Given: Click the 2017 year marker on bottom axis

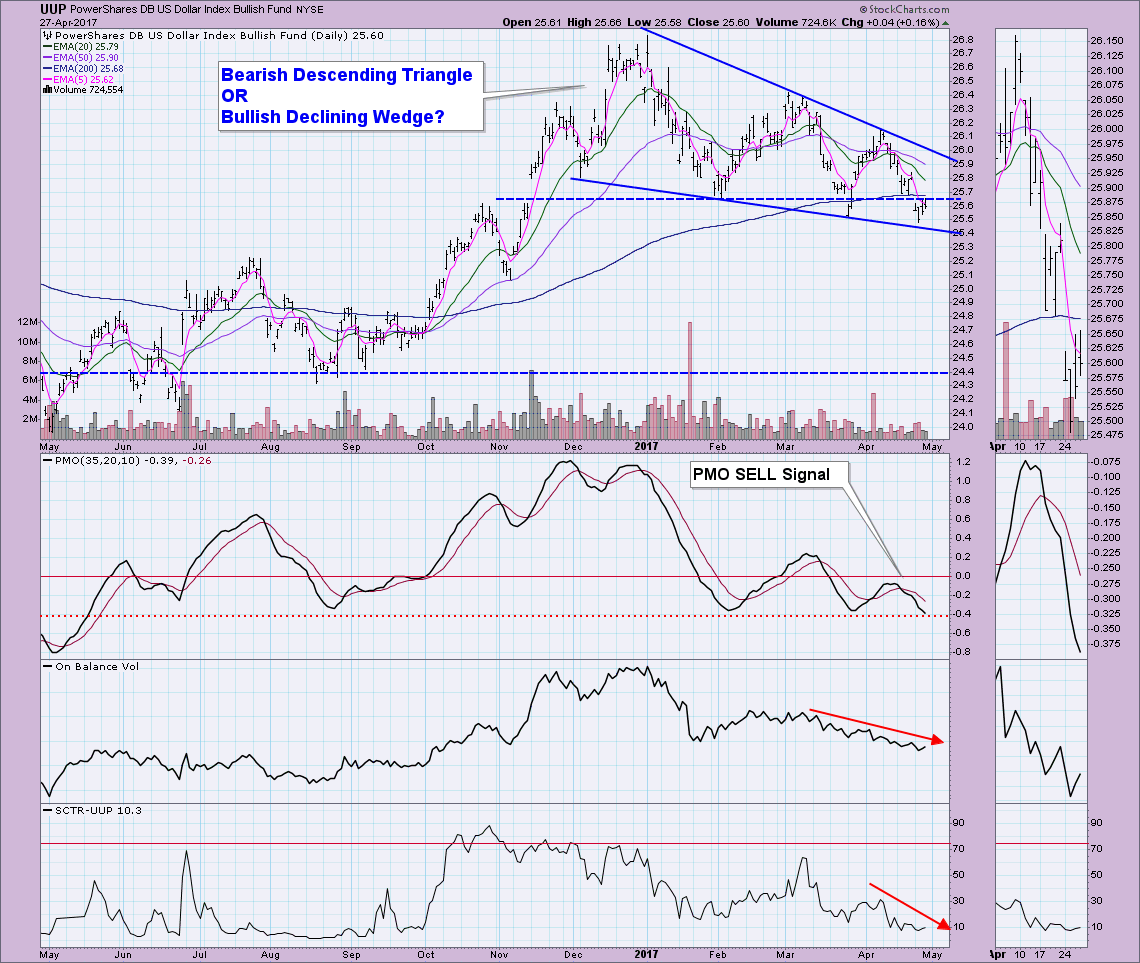Looking at the screenshot, I should coord(642,953).
